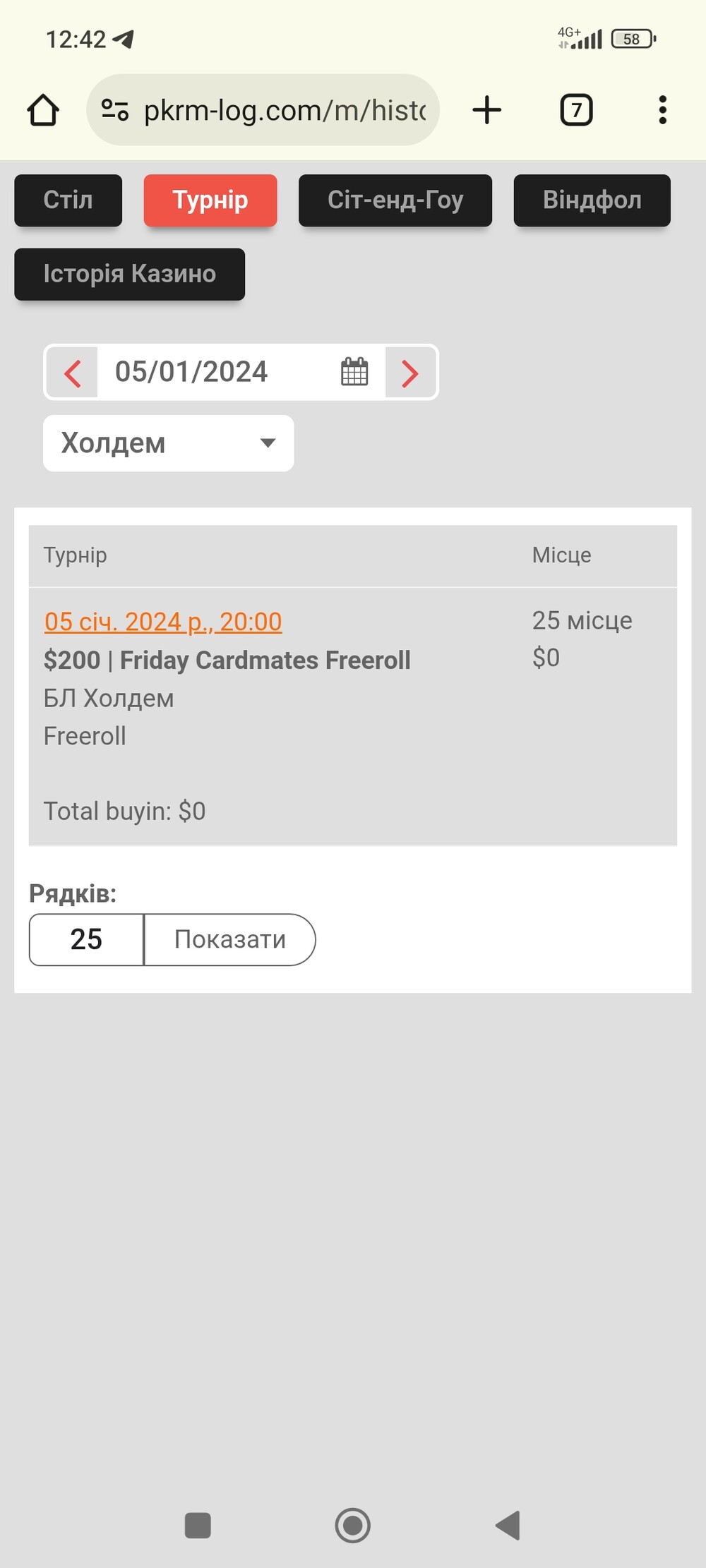Open the tab switcher showing 7 tabs

click(x=576, y=110)
